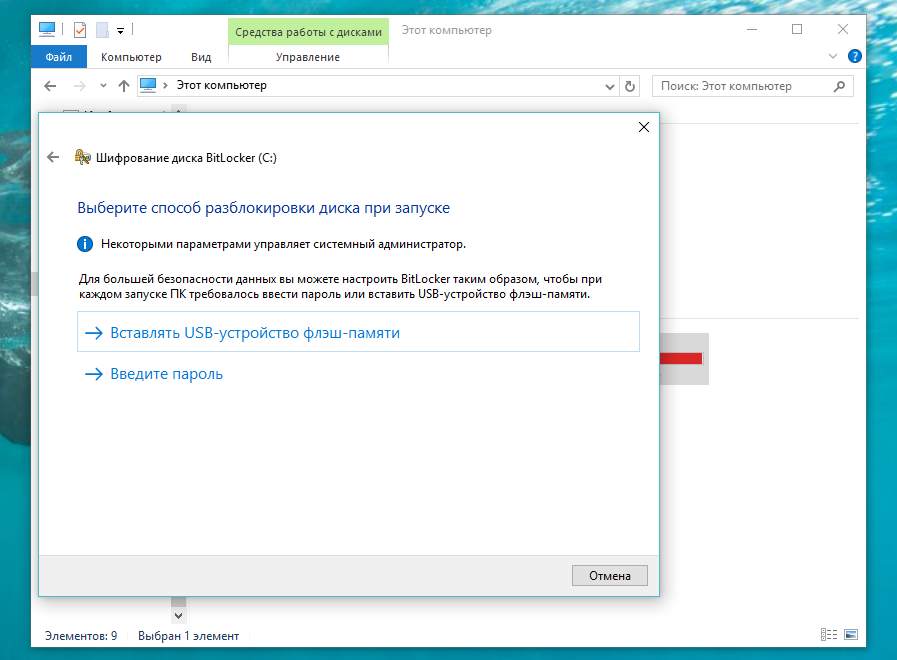The width and height of the screenshot is (897, 660).
Task: Open the Файл menu
Action: click(58, 57)
